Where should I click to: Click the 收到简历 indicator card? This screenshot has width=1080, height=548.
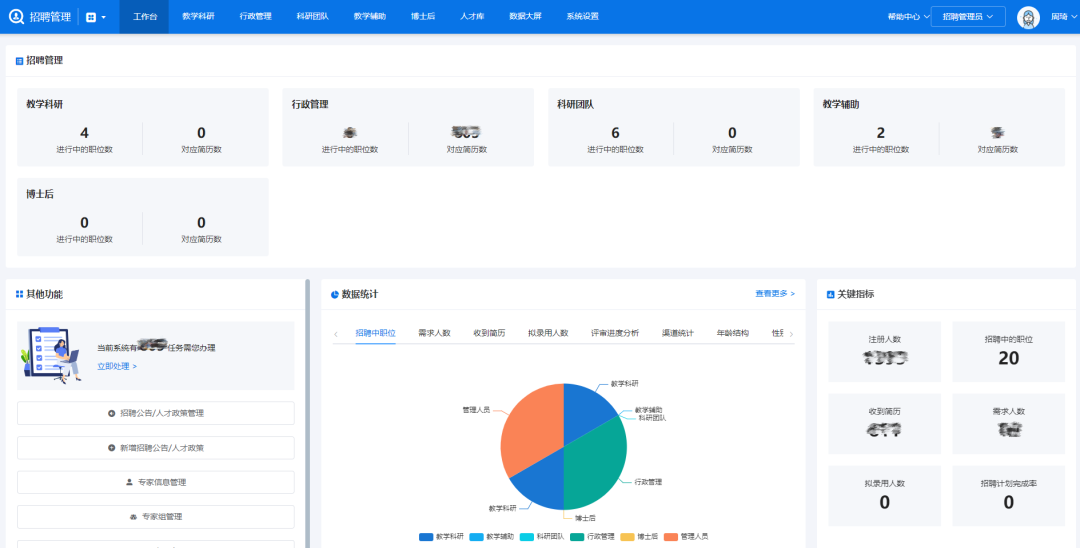click(x=884, y=424)
